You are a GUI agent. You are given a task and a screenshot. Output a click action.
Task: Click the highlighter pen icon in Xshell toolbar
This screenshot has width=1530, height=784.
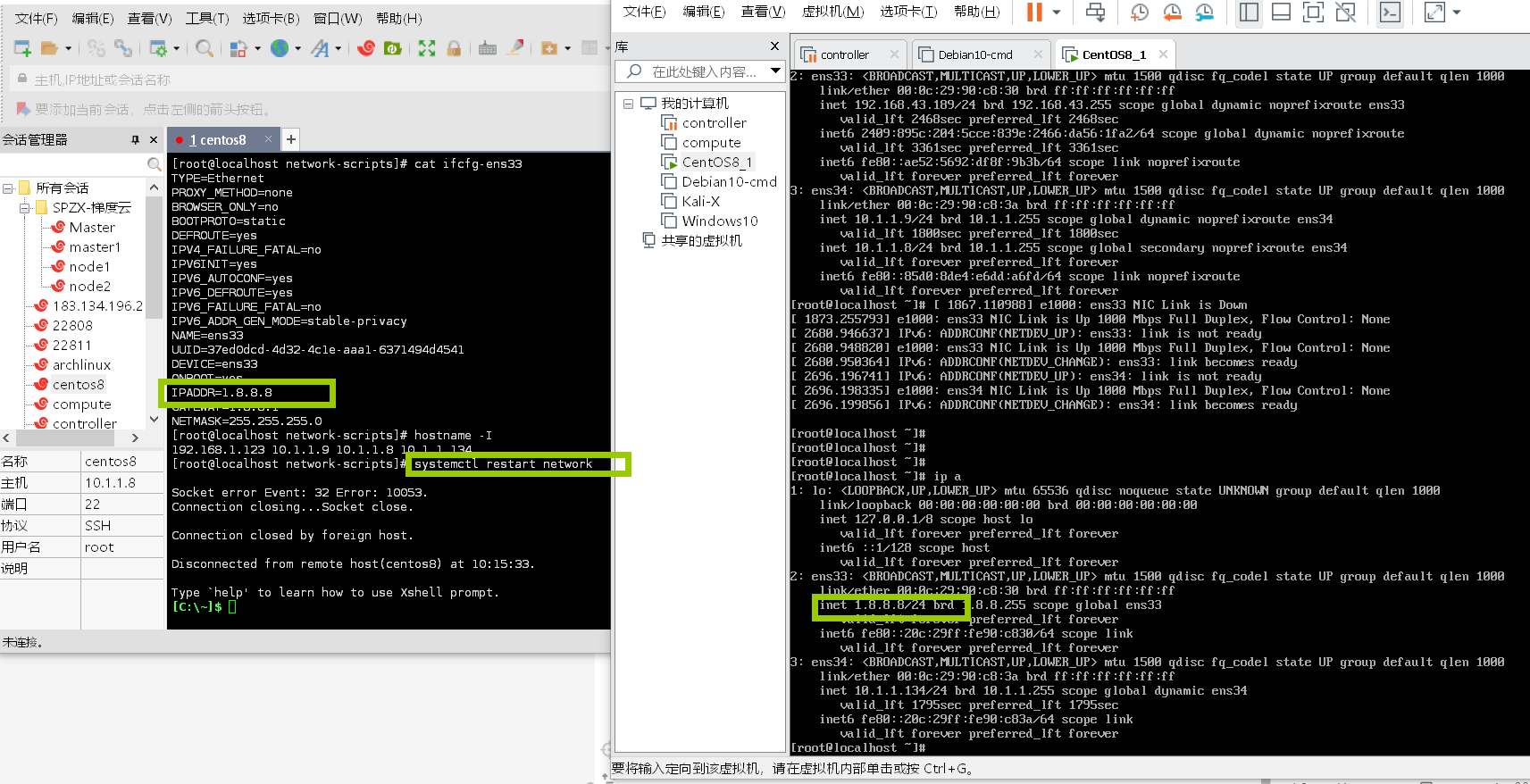515,48
